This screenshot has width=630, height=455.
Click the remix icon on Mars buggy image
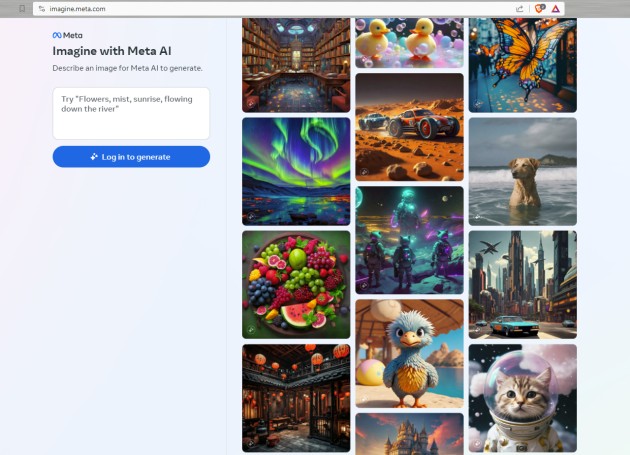364,172
